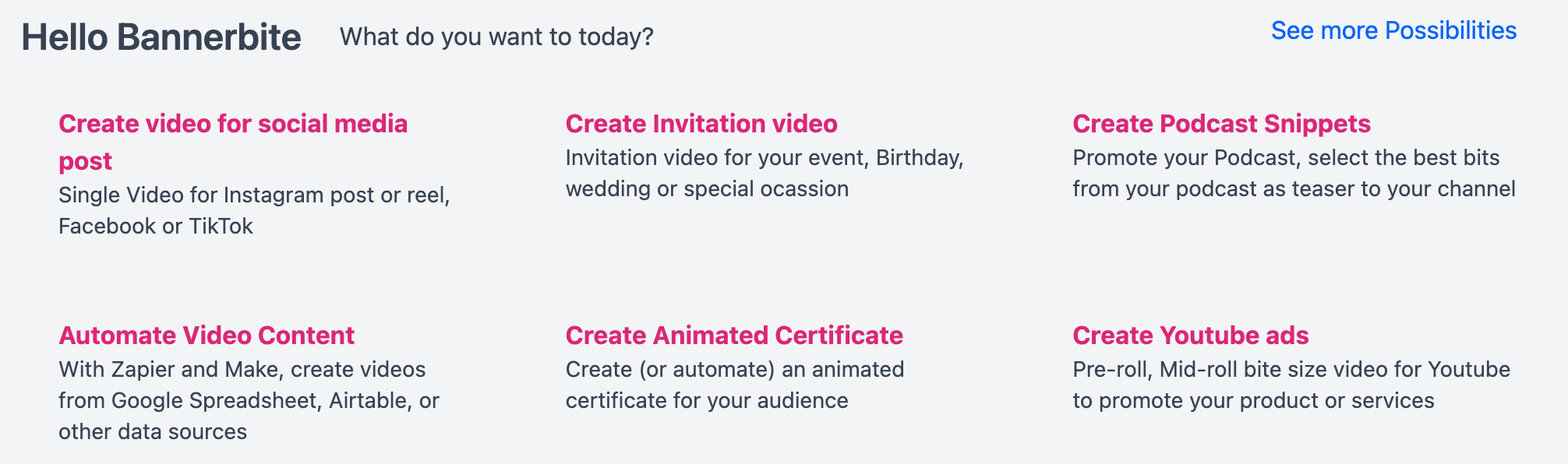Screen dimensions: 1568x464
Task: Select the Create Invitation video option
Action: coord(701,124)
